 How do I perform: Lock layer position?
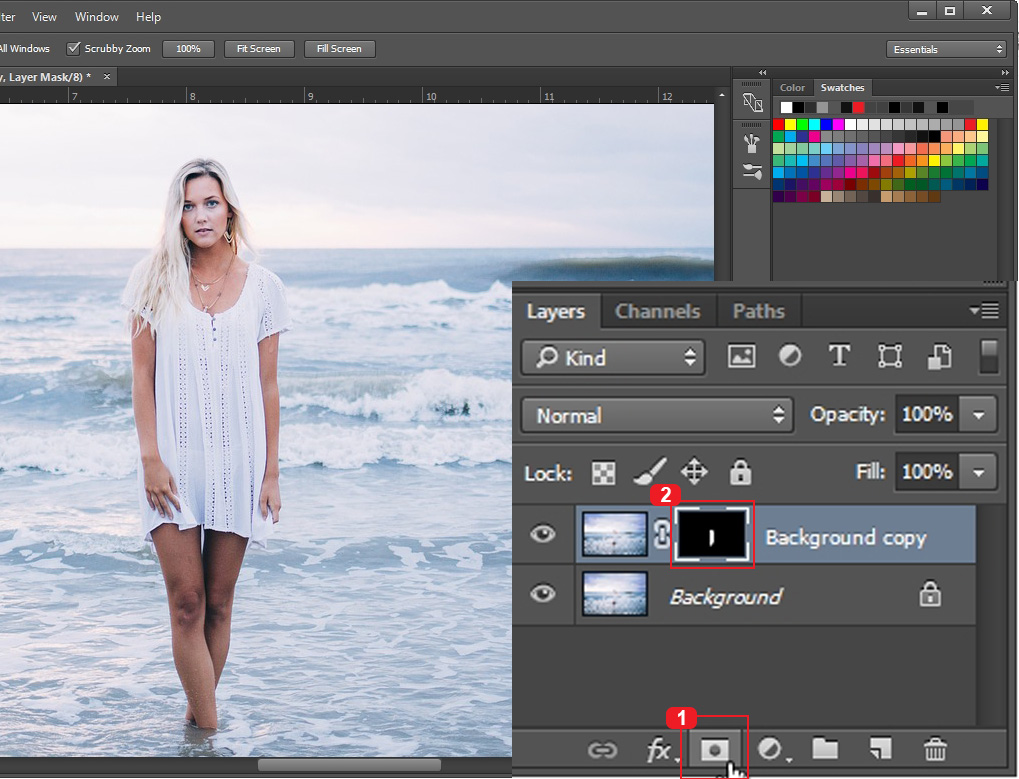(694, 472)
